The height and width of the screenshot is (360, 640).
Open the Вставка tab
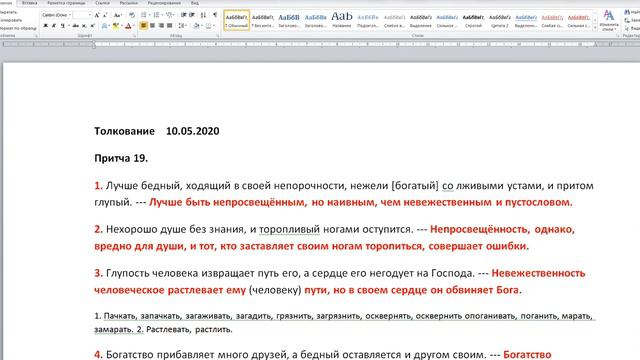coord(30,3)
